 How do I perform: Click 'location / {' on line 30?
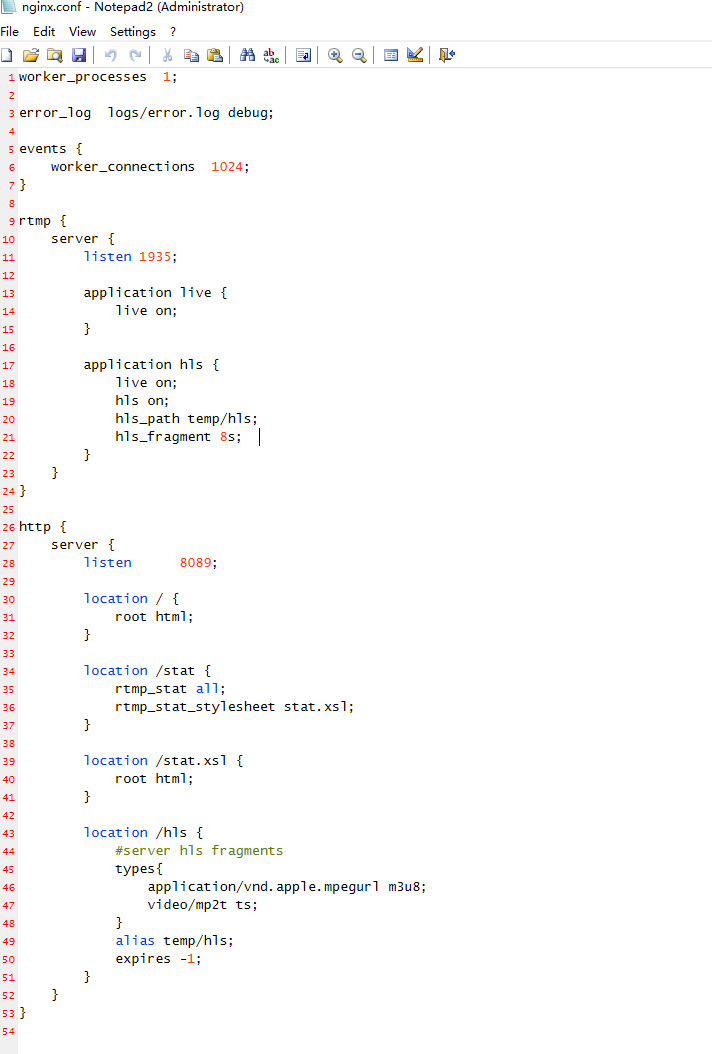point(131,598)
